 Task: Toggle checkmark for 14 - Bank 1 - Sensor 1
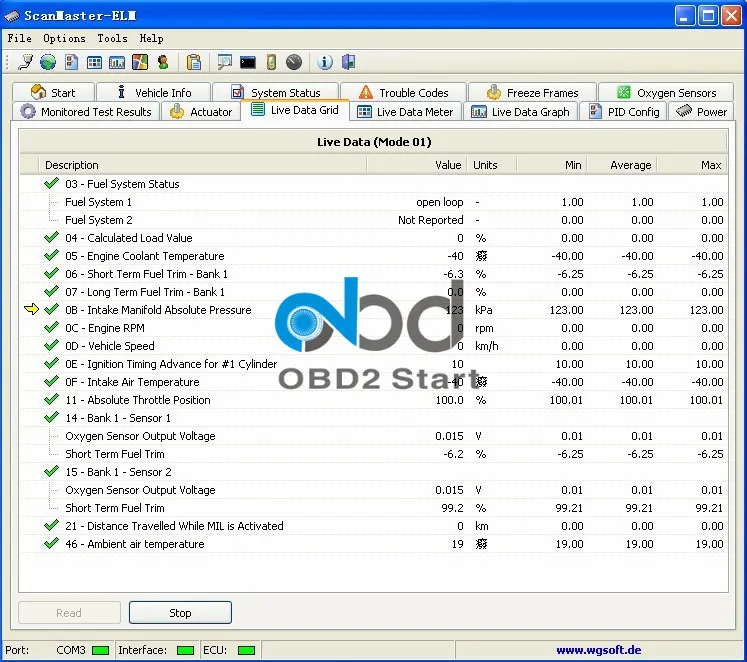pyautogui.click(x=51, y=418)
